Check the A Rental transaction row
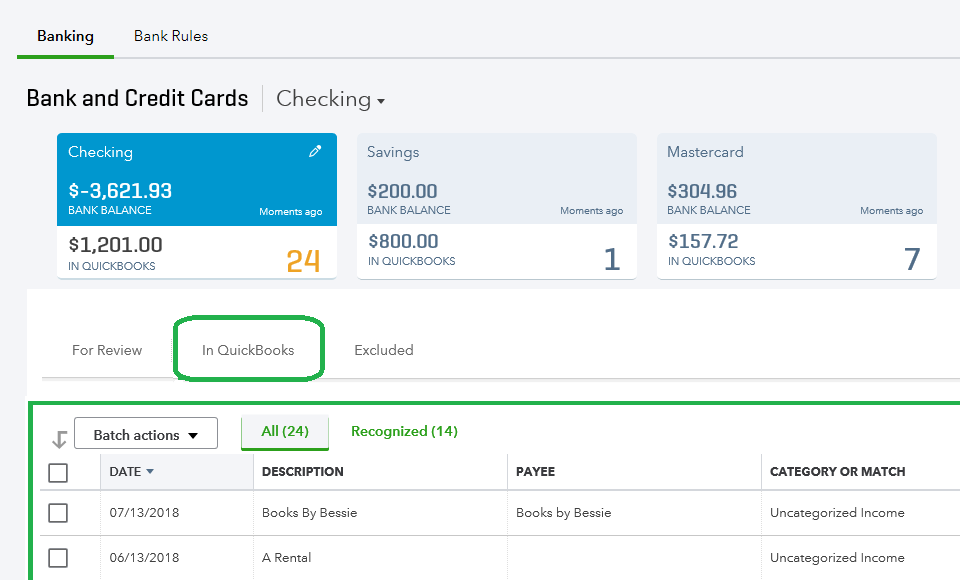 coord(58,558)
